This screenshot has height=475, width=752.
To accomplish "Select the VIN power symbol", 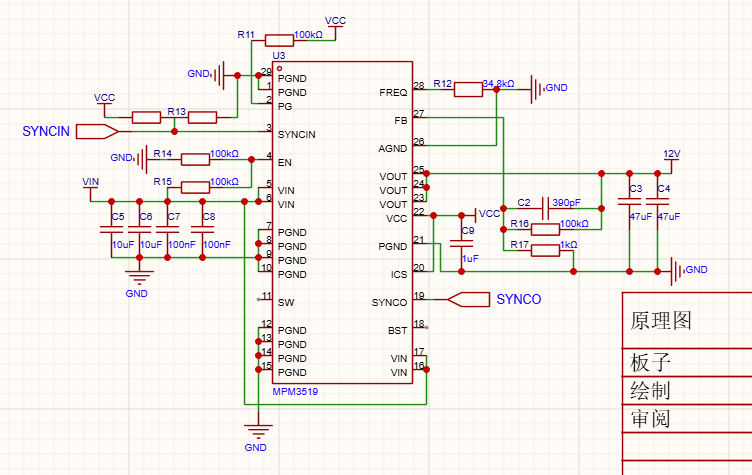I will point(91,183).
